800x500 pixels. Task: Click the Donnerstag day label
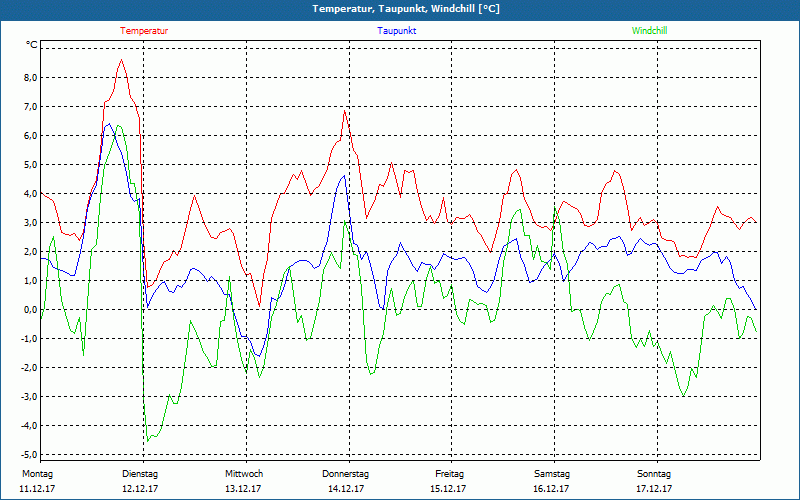(x=345, y=474)
